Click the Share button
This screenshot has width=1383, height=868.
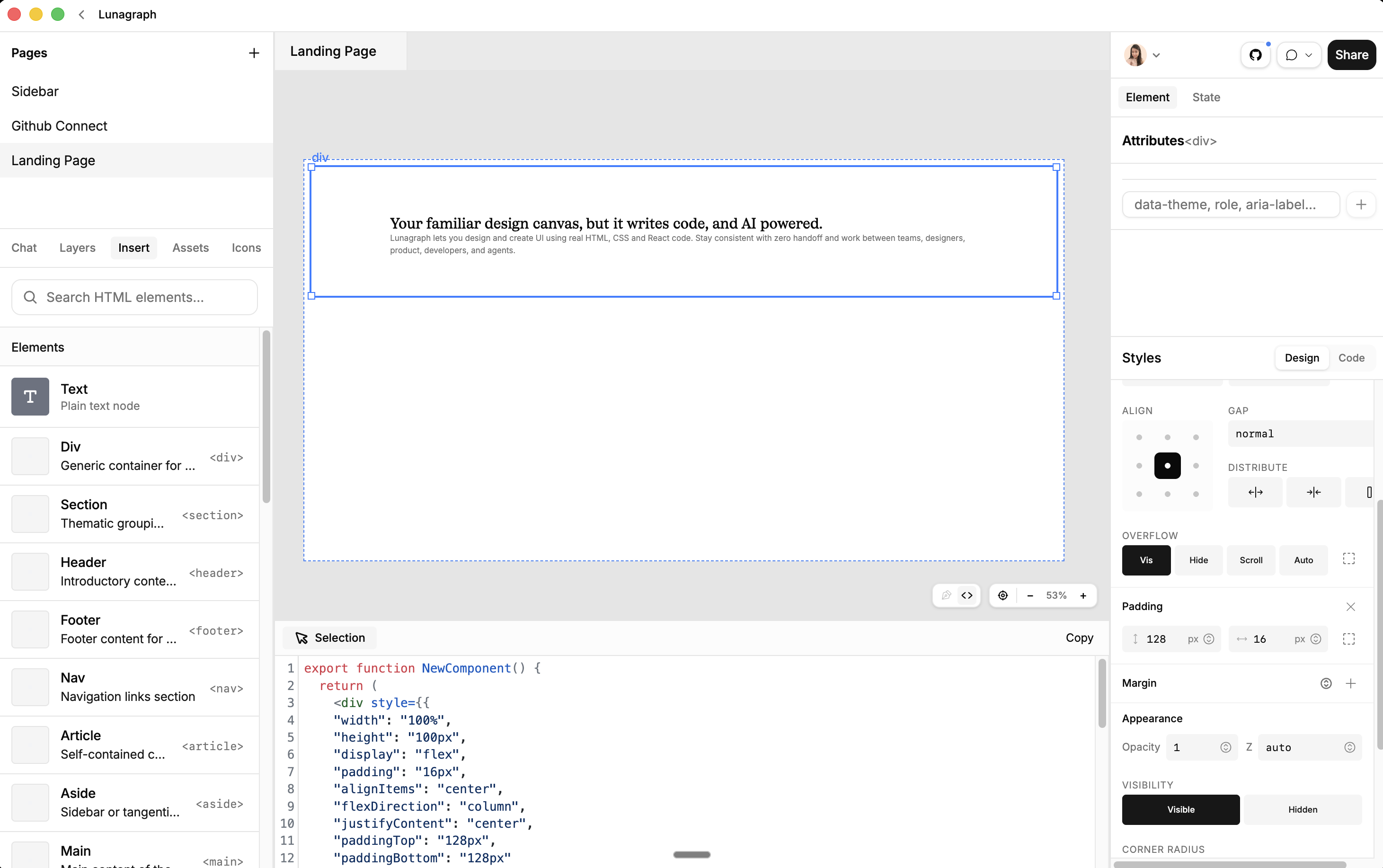click(x=1351, y=55)
